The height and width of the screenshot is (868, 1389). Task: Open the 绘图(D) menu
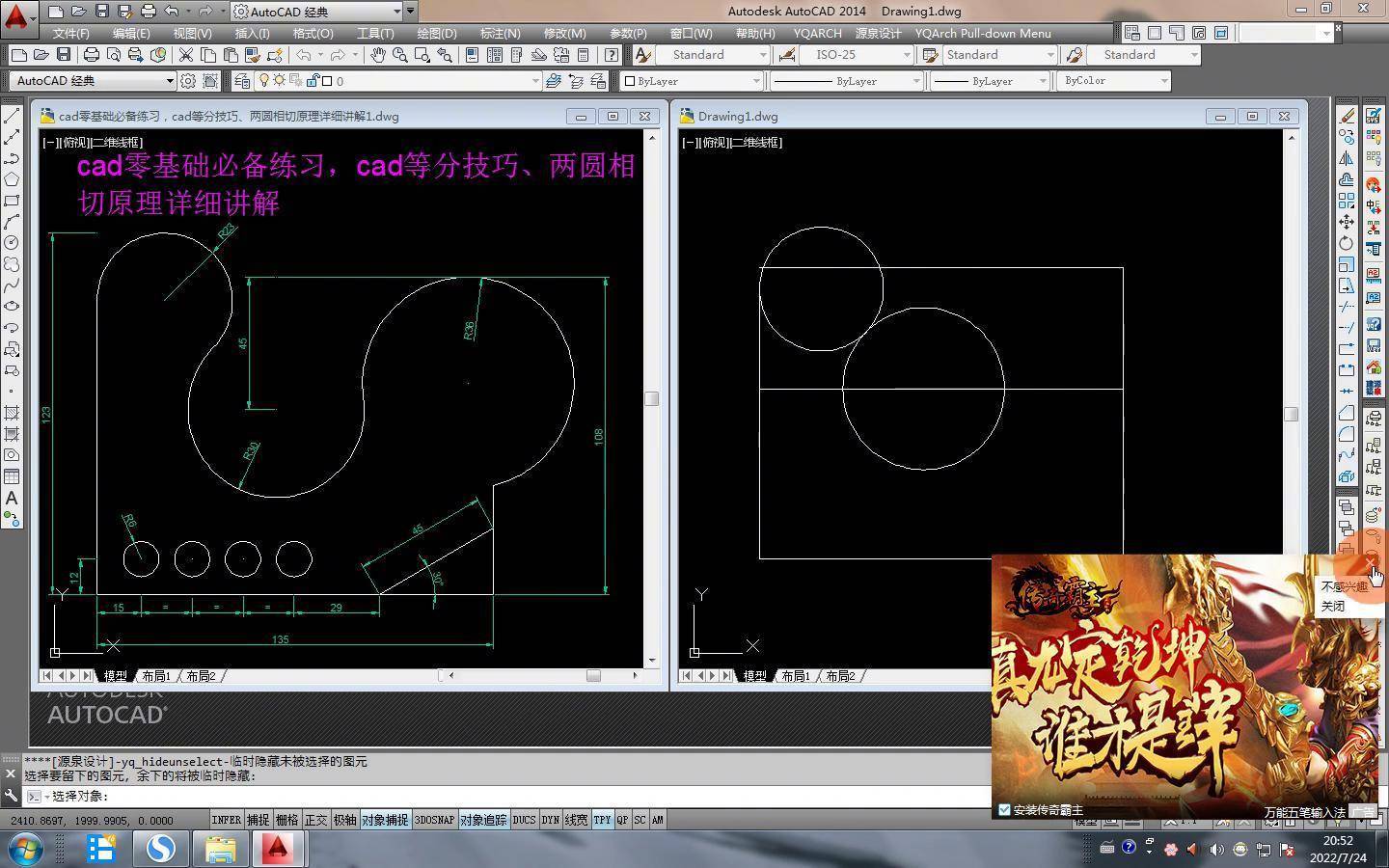(436, 33)
